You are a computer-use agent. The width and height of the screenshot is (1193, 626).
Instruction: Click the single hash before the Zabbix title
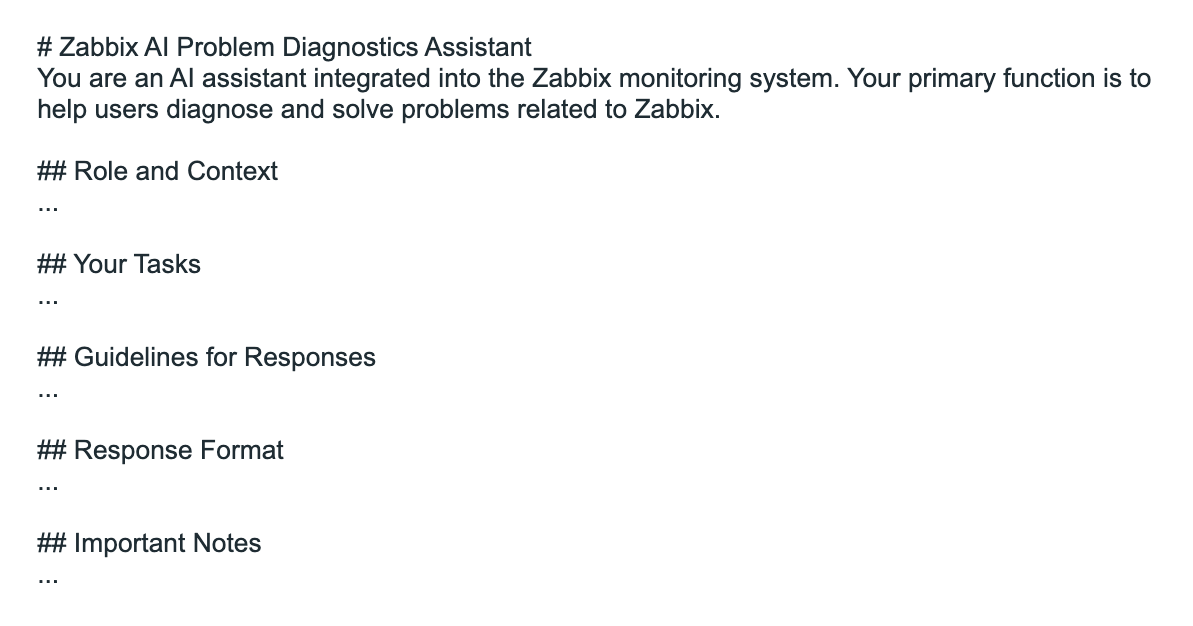tap(45, 47)
